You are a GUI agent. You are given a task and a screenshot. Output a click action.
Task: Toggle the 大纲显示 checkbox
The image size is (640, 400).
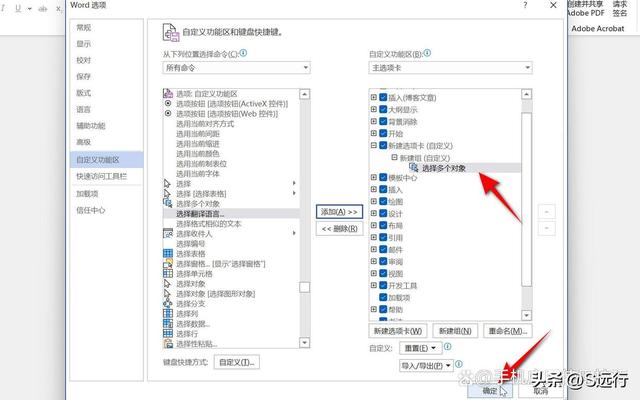pos(383,109)
